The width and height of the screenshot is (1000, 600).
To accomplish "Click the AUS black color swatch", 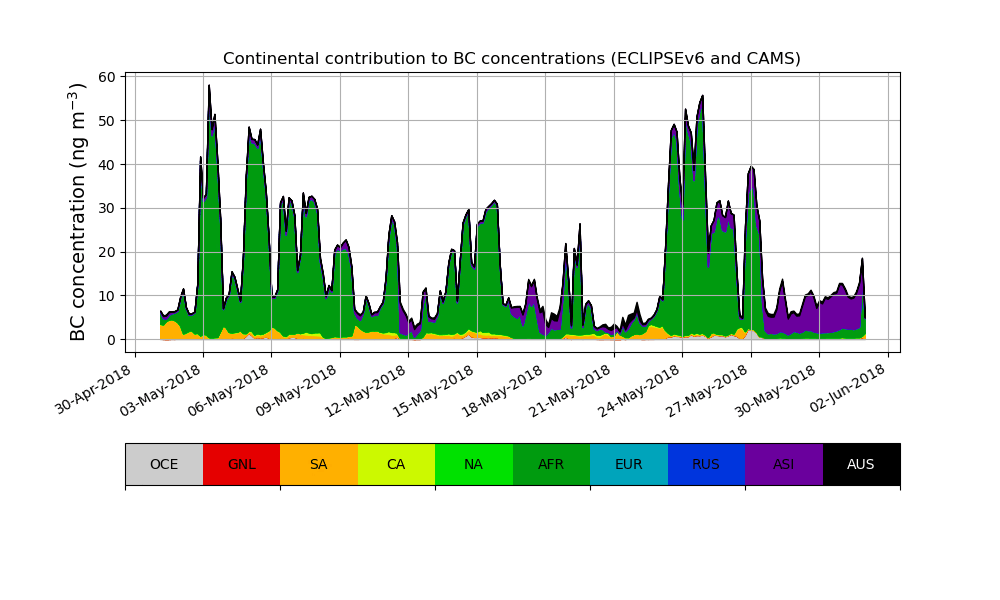I will coord(862,464).
